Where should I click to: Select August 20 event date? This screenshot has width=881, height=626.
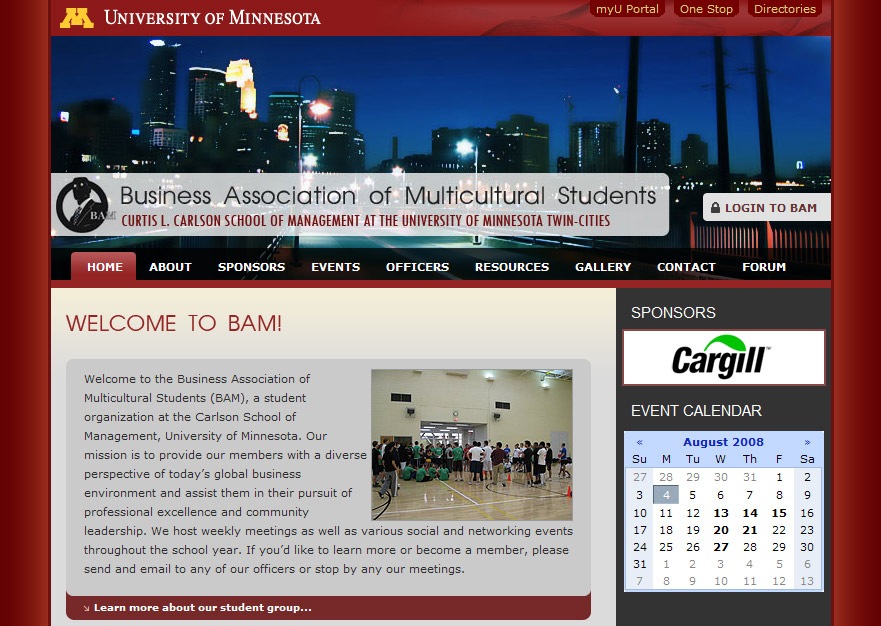pyautogui.click(x=721, y=530)
